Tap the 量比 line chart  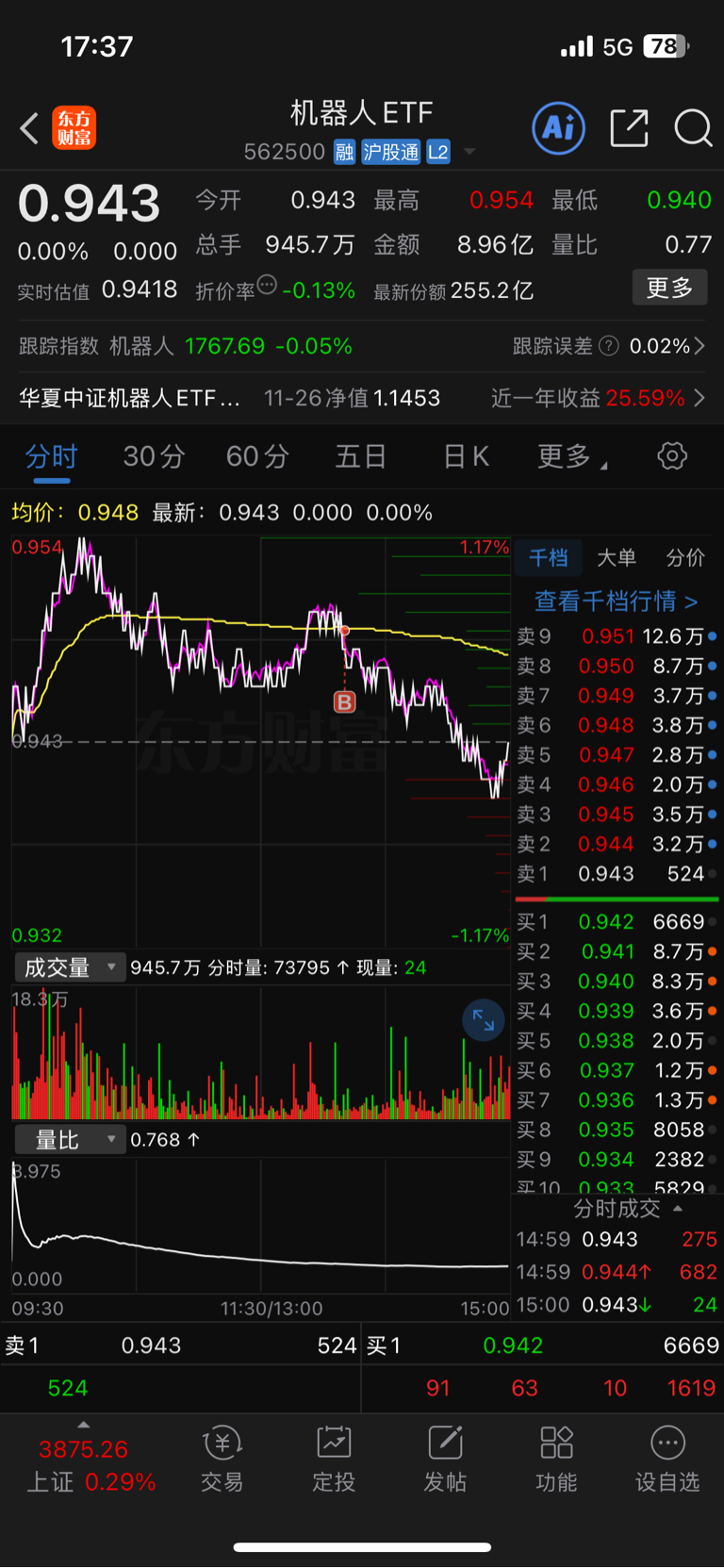(260, 1224)
